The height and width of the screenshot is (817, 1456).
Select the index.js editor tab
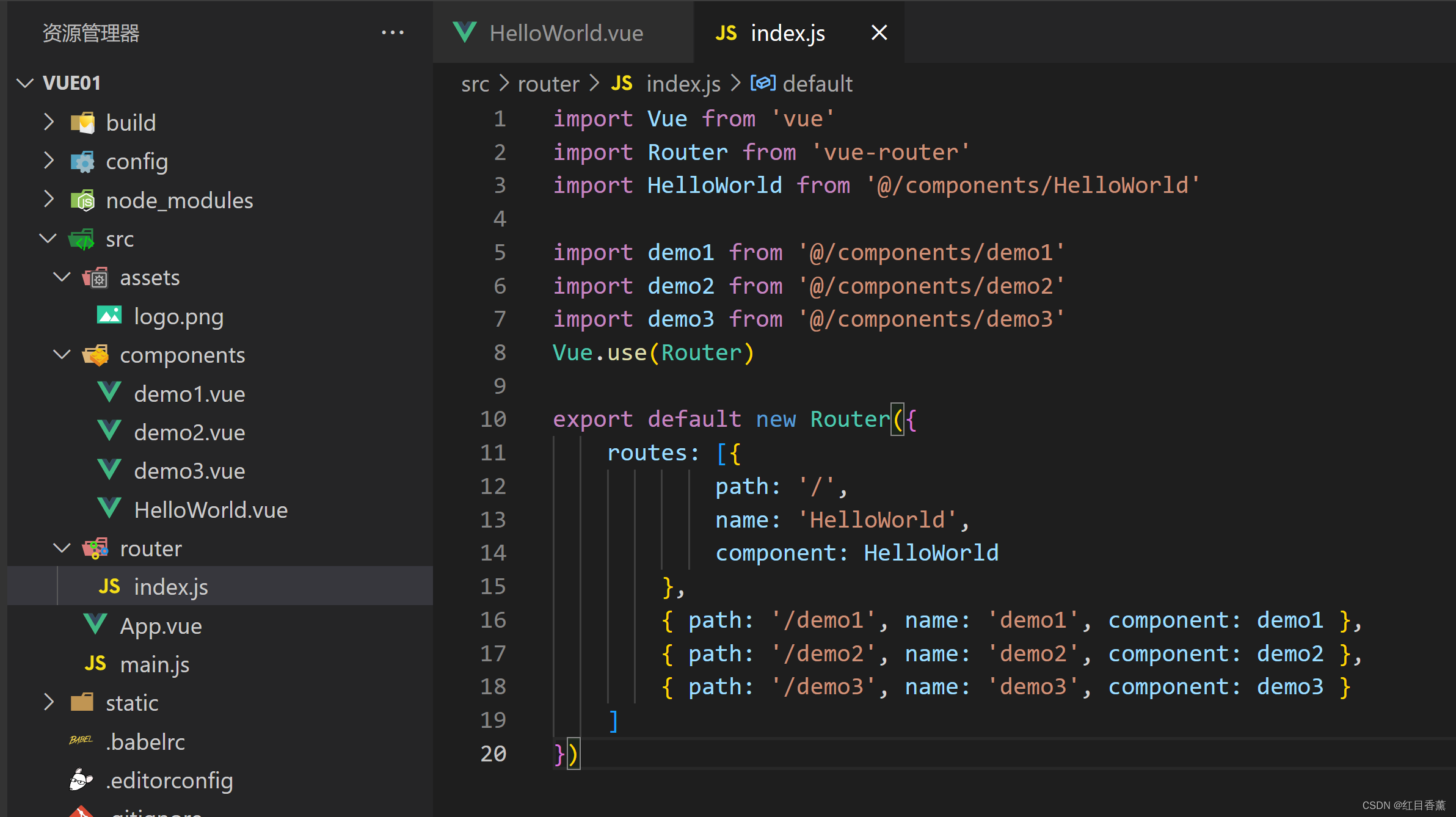[x=787, y=33]
